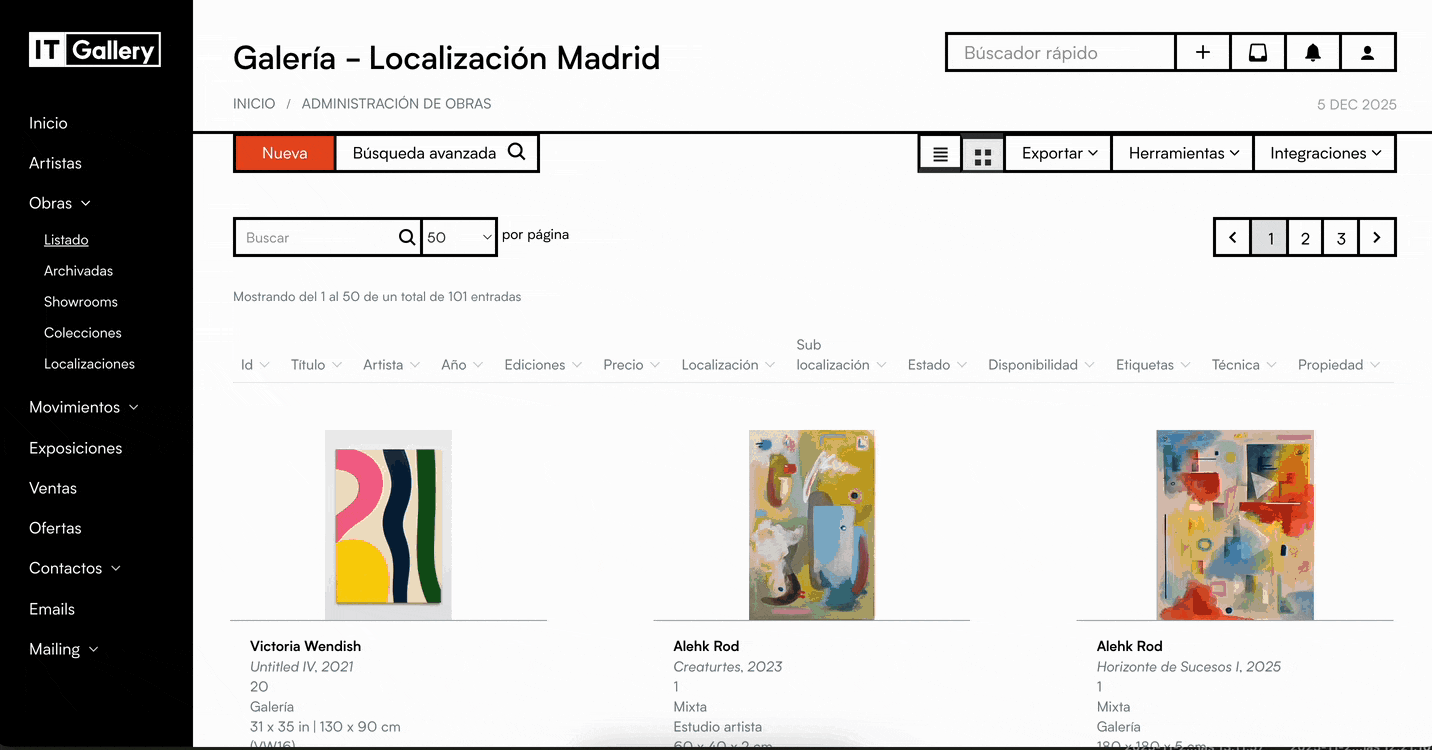Open the Integraciones dropdown

click(x=1324, y=153)
